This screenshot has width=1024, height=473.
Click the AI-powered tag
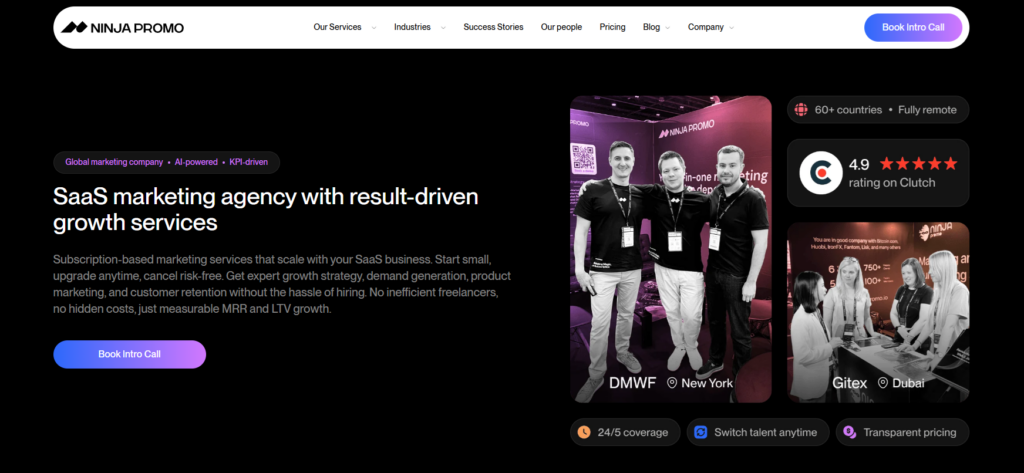[x=196, y=162]
